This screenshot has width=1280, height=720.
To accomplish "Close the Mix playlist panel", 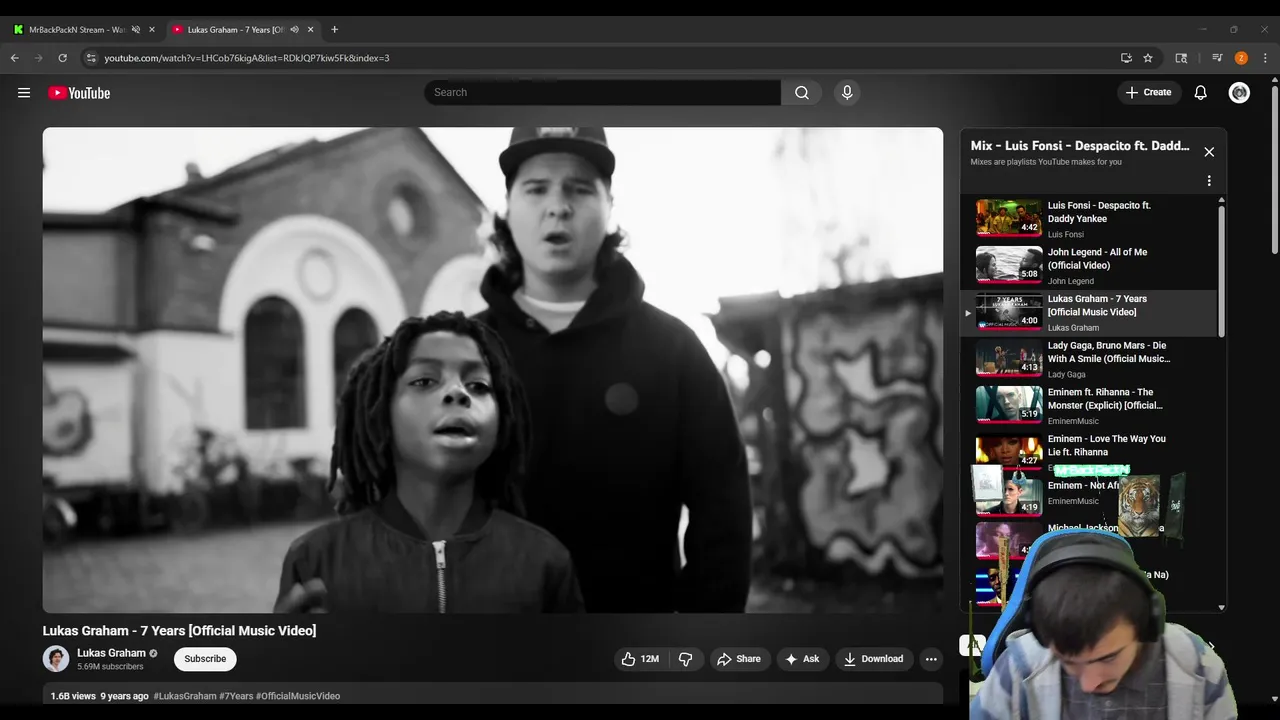I will [x=1209, y=152].
